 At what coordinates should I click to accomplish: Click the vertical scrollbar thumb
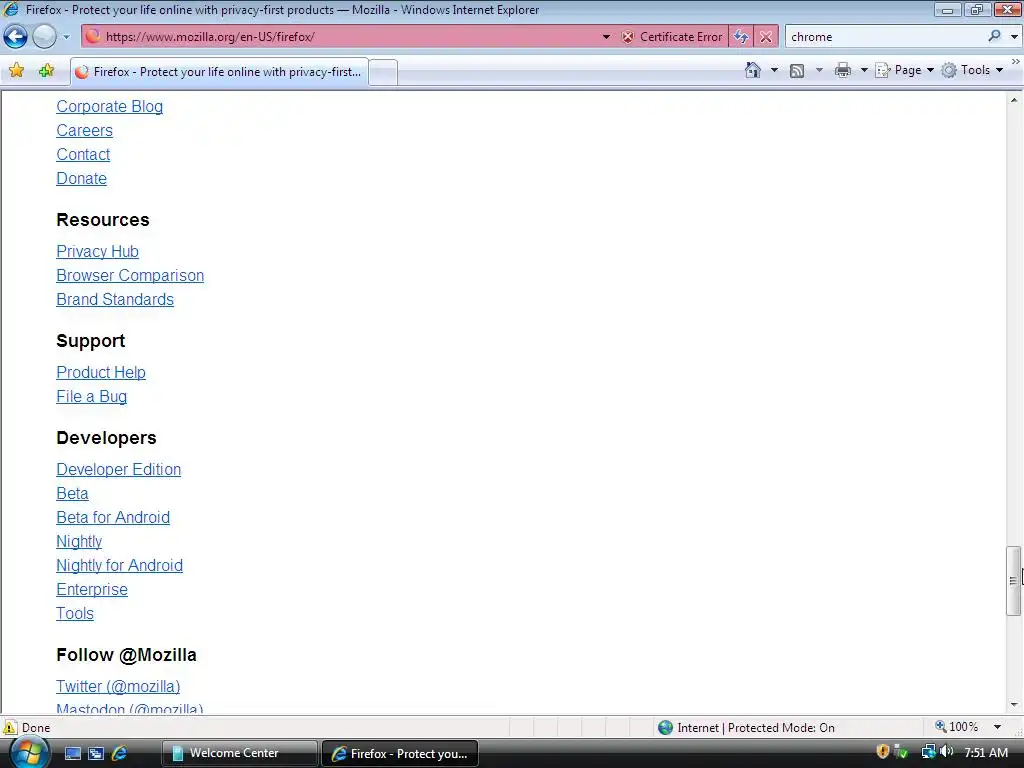[1014, 581]
